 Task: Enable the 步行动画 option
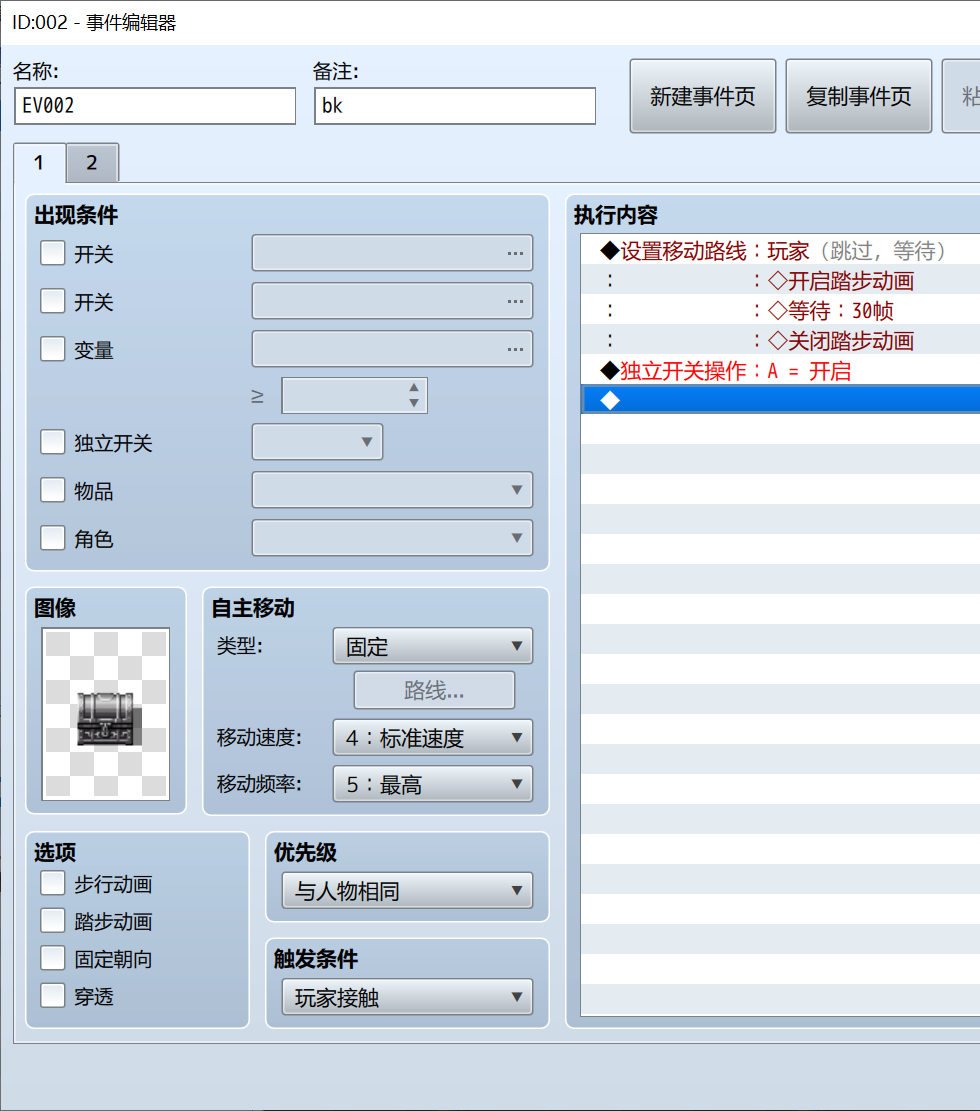(x=52, y=884)
